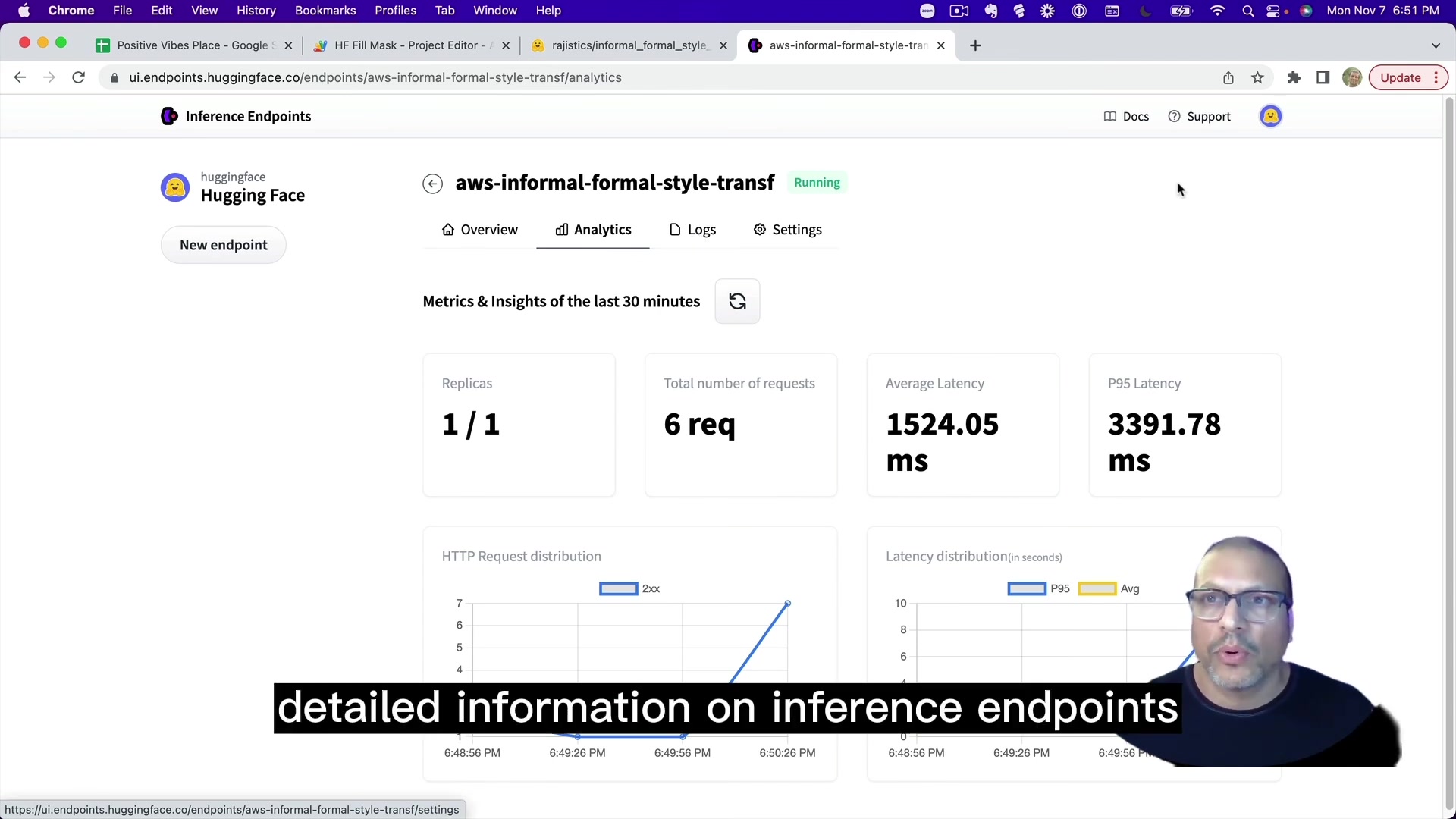
Task: Open the Bookmarks menu
Action: (325, 11)
